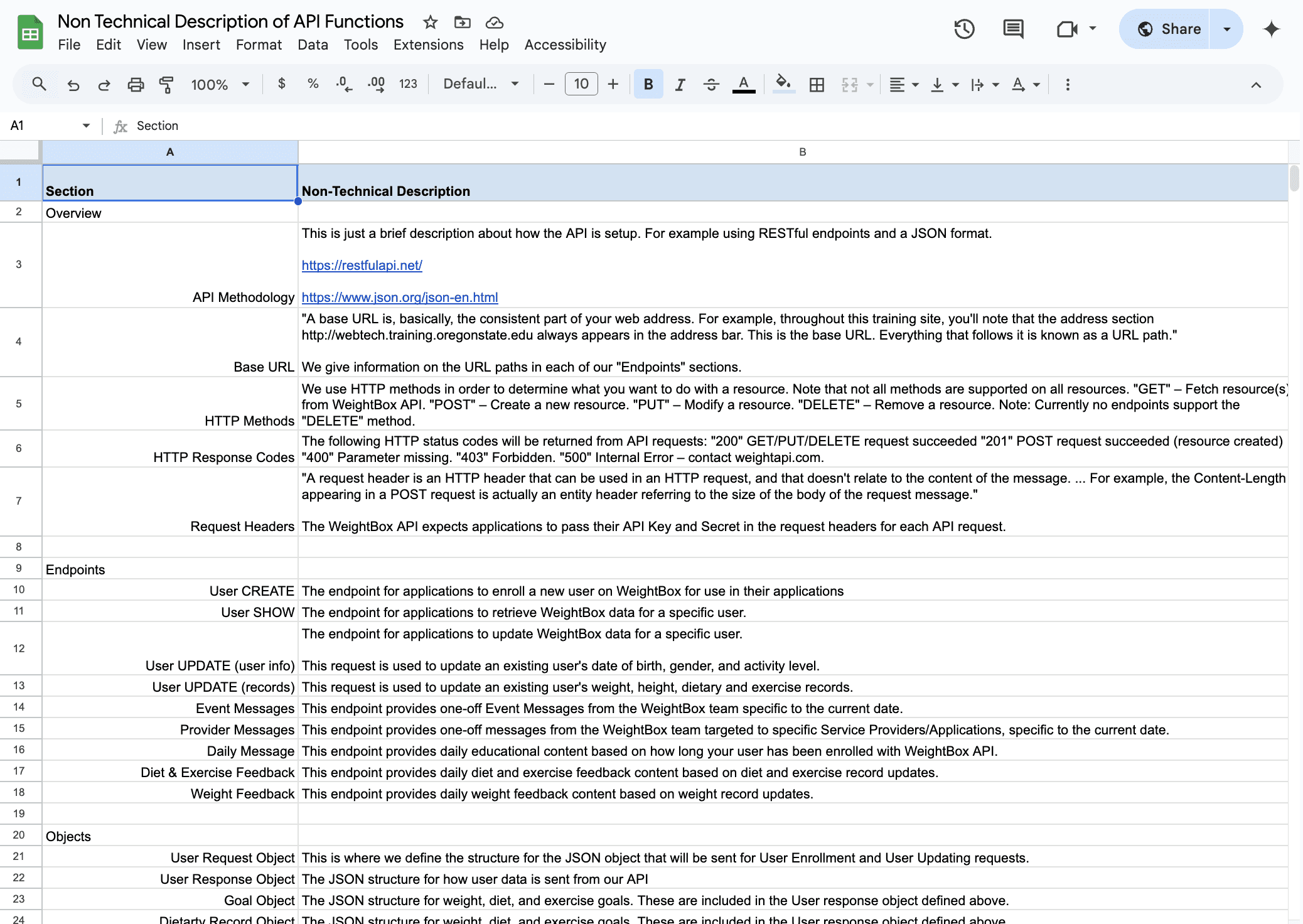Open the Format menu
Viewport: 1303px width, 924px height.
(x=259, y=45)
